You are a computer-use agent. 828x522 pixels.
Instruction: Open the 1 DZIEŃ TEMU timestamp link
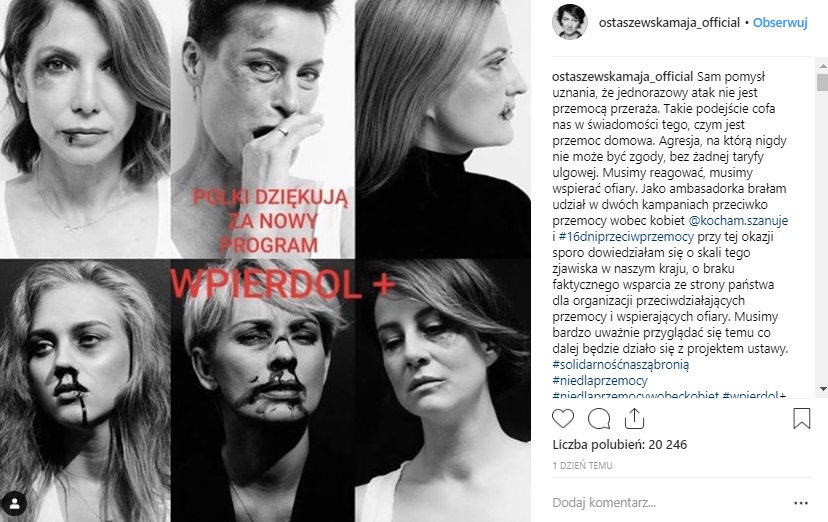pyautogui.click(x=582, y=466)
